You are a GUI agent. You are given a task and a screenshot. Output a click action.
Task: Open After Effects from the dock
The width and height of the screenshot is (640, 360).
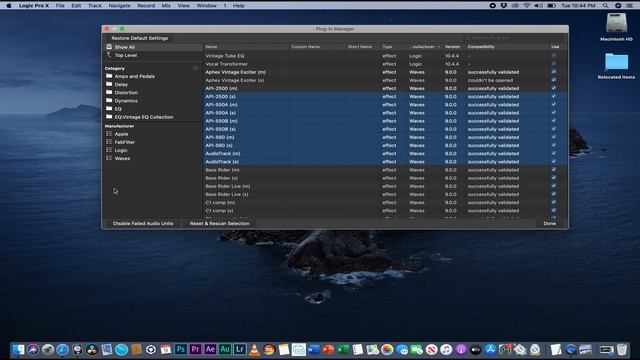210,349
